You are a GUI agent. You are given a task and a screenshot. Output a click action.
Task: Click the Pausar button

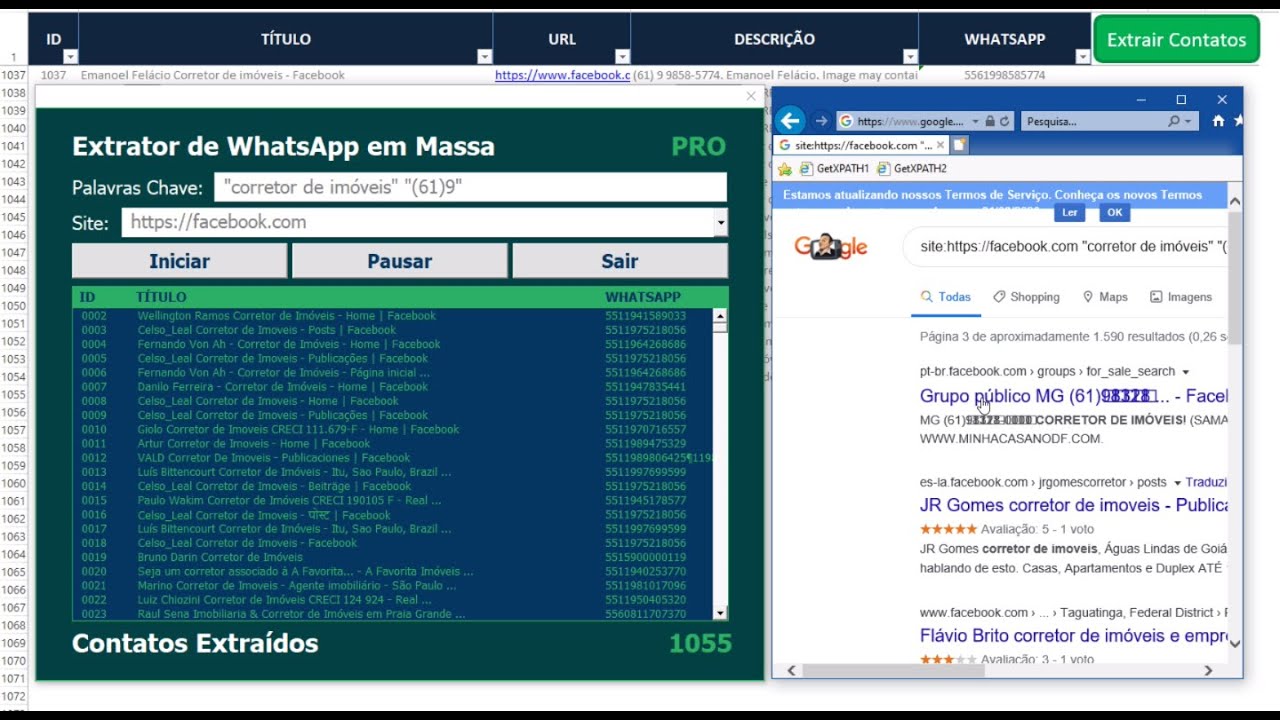[399, 261]
